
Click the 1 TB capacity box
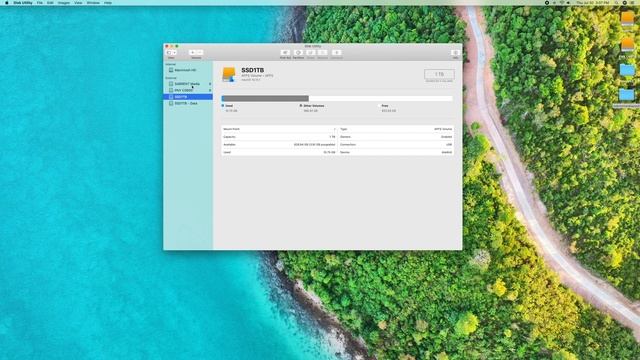439,74
